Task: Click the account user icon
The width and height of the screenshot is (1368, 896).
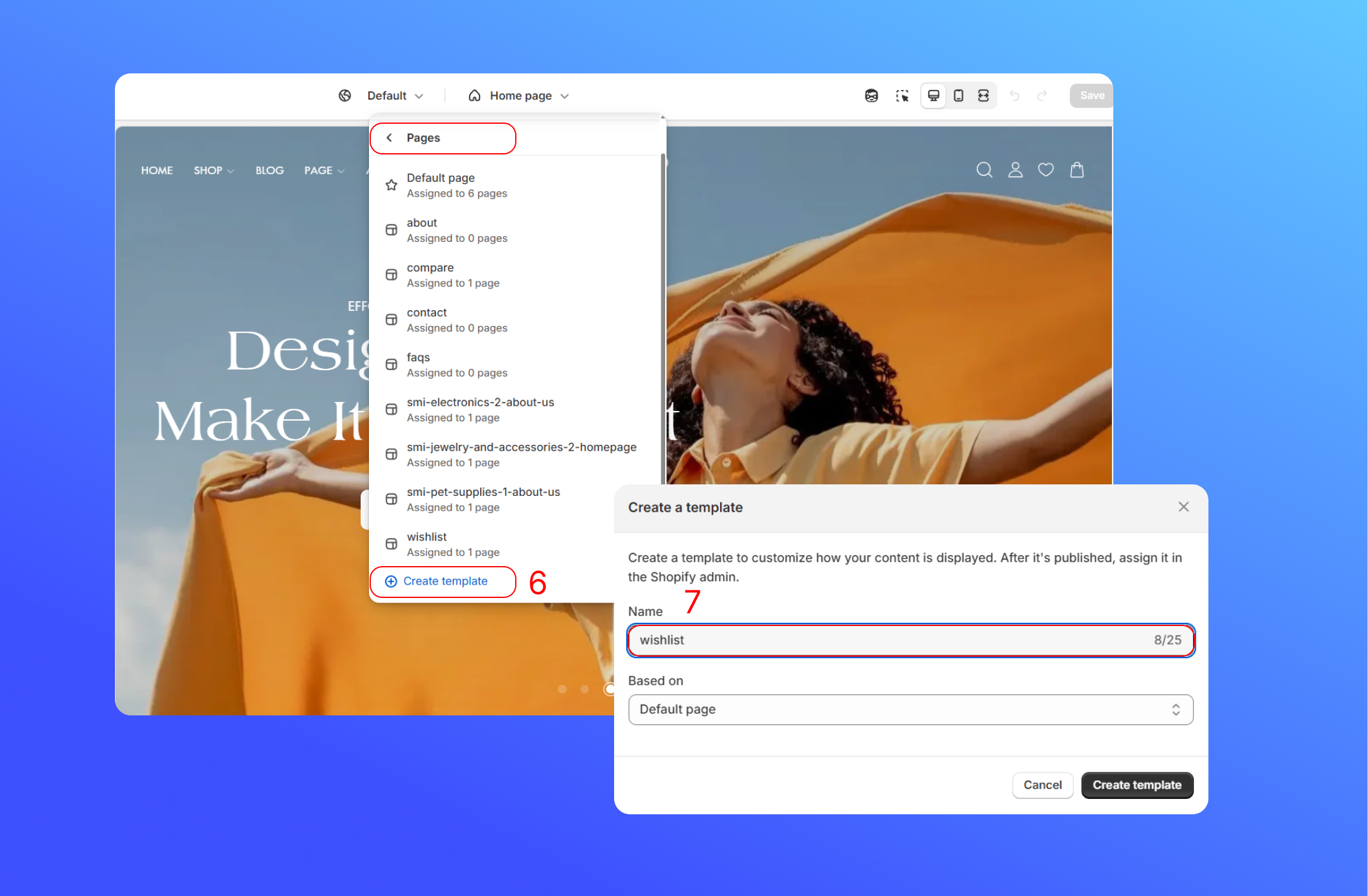Action: 1015,170
